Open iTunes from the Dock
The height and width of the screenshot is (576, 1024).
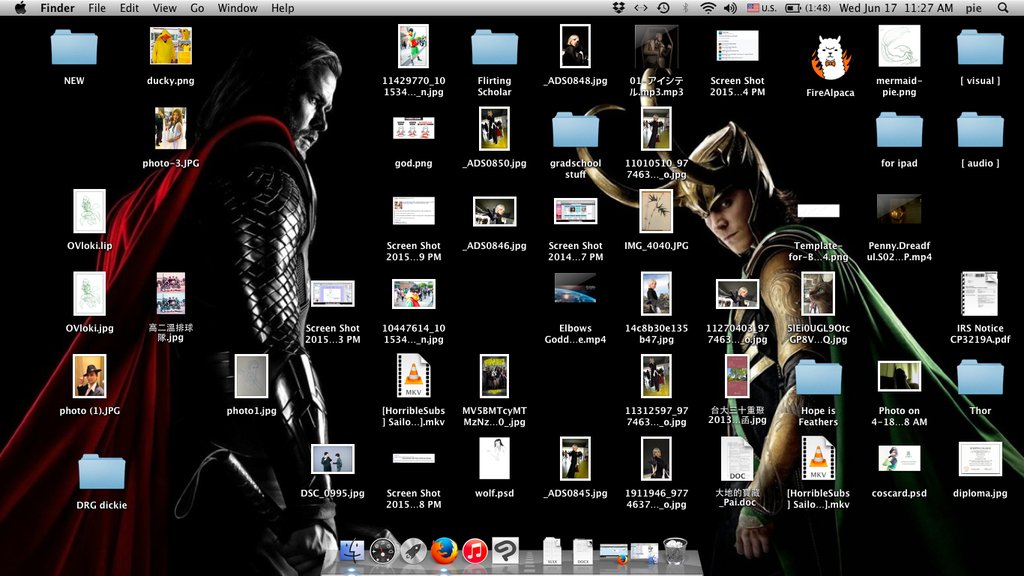click(475, 551)
